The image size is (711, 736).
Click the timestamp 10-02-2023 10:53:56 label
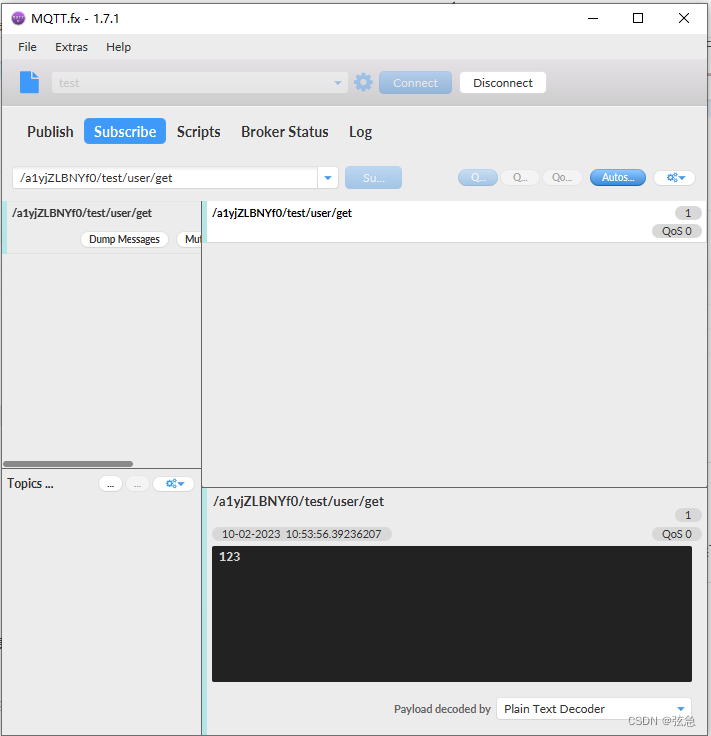pos(301,534)
